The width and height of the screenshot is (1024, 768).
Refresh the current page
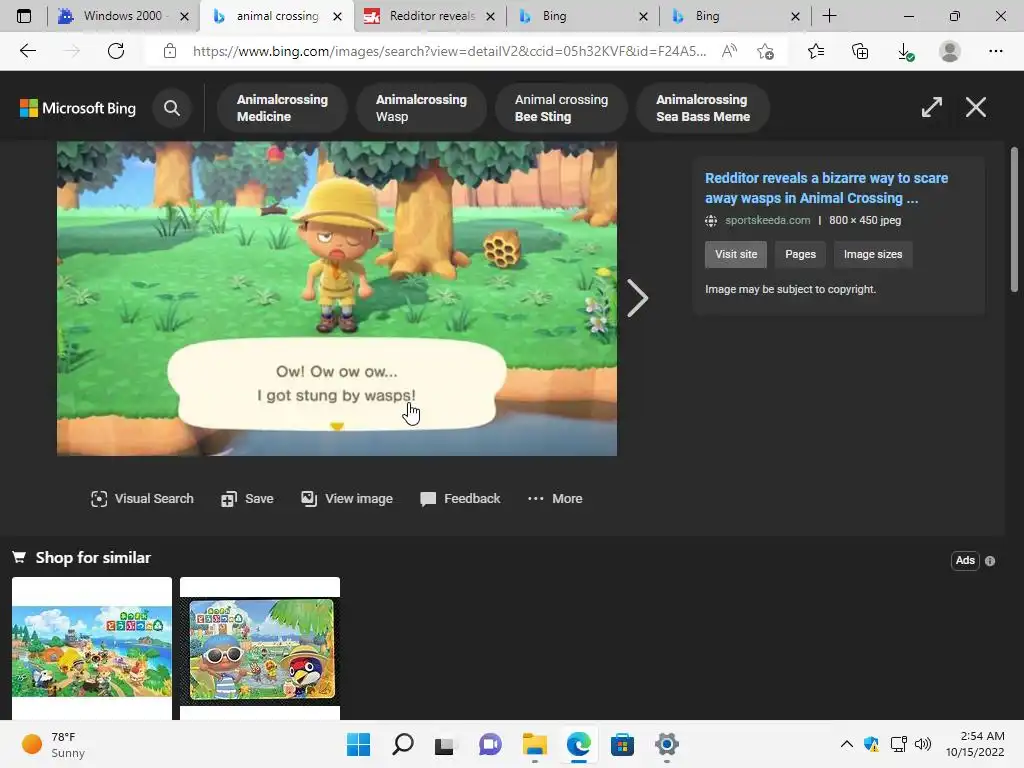click(x=116, y=51)
